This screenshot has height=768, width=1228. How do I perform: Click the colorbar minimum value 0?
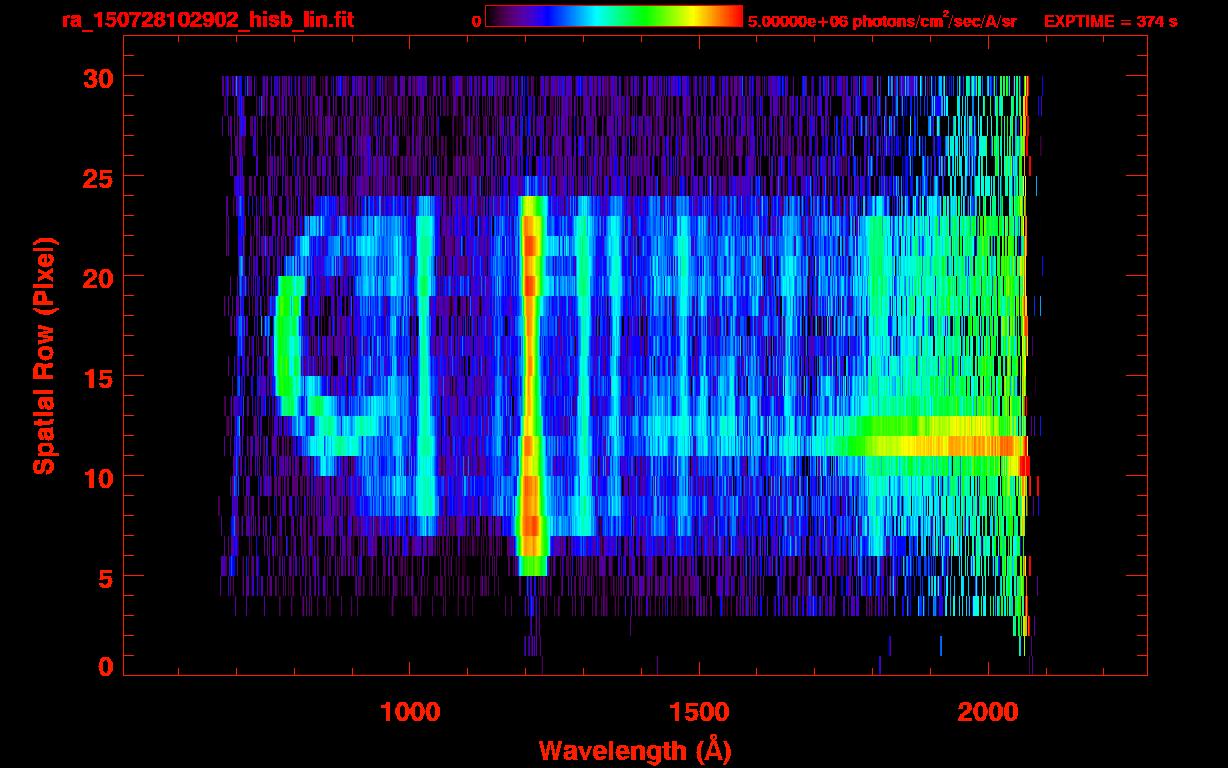477,21
